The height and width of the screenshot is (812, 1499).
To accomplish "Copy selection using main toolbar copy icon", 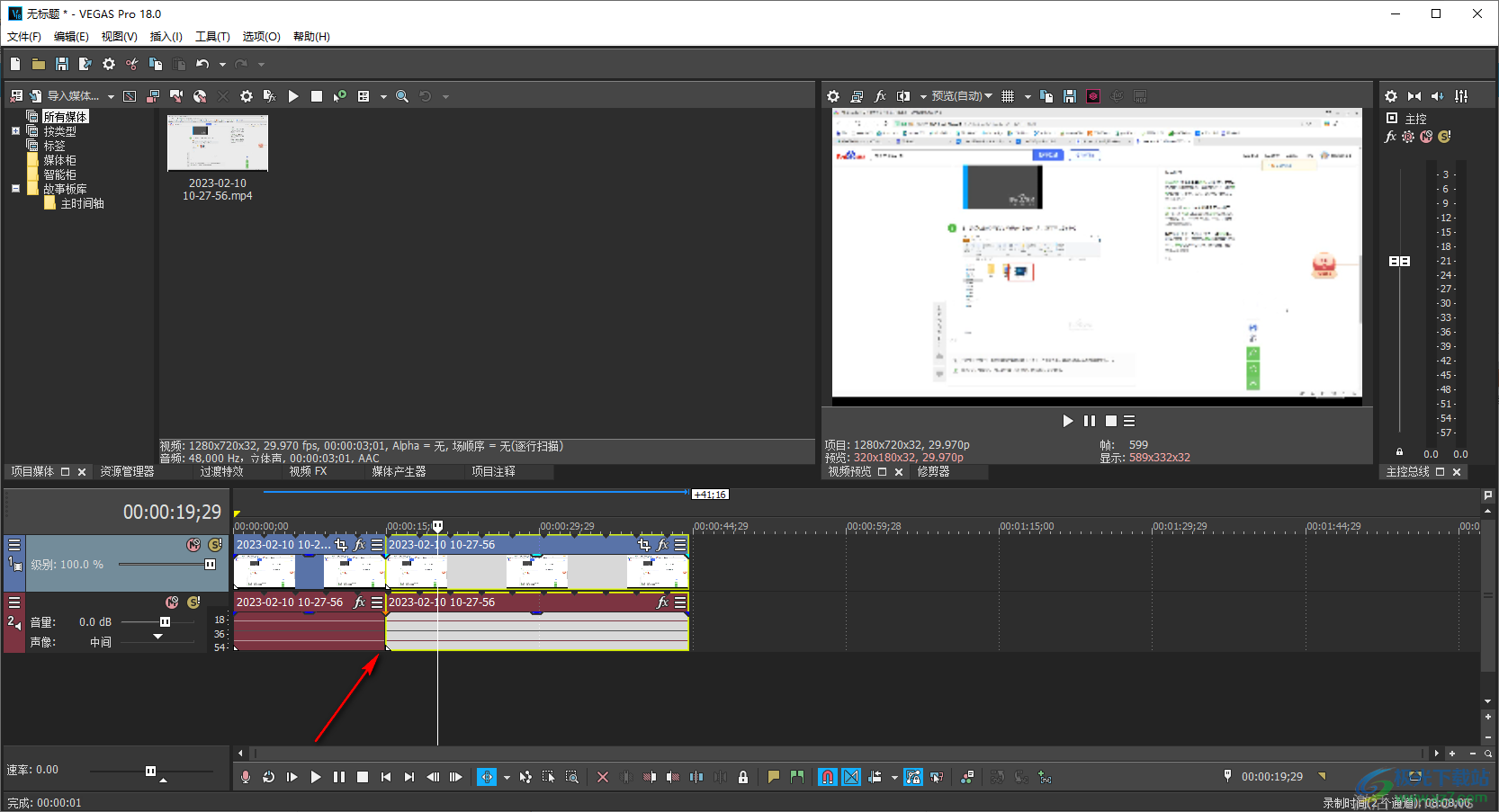I will tap(156, 64).
